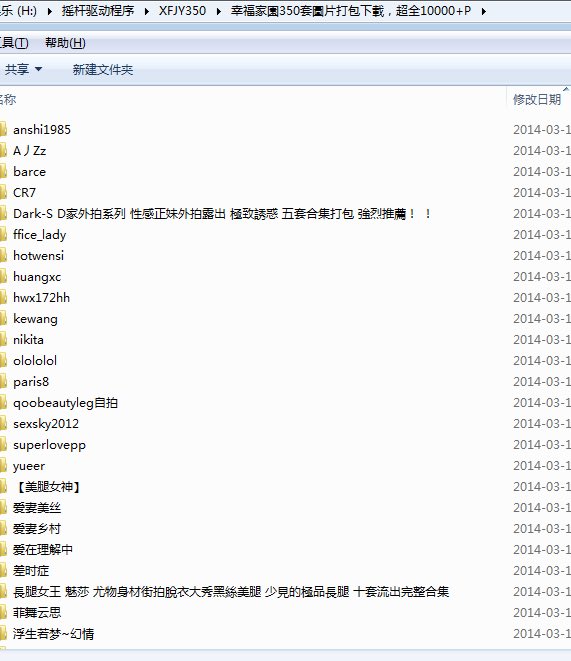Click folder icon beside barce
The width and height of the screenshot is (571, 661).
click(3, 172)
